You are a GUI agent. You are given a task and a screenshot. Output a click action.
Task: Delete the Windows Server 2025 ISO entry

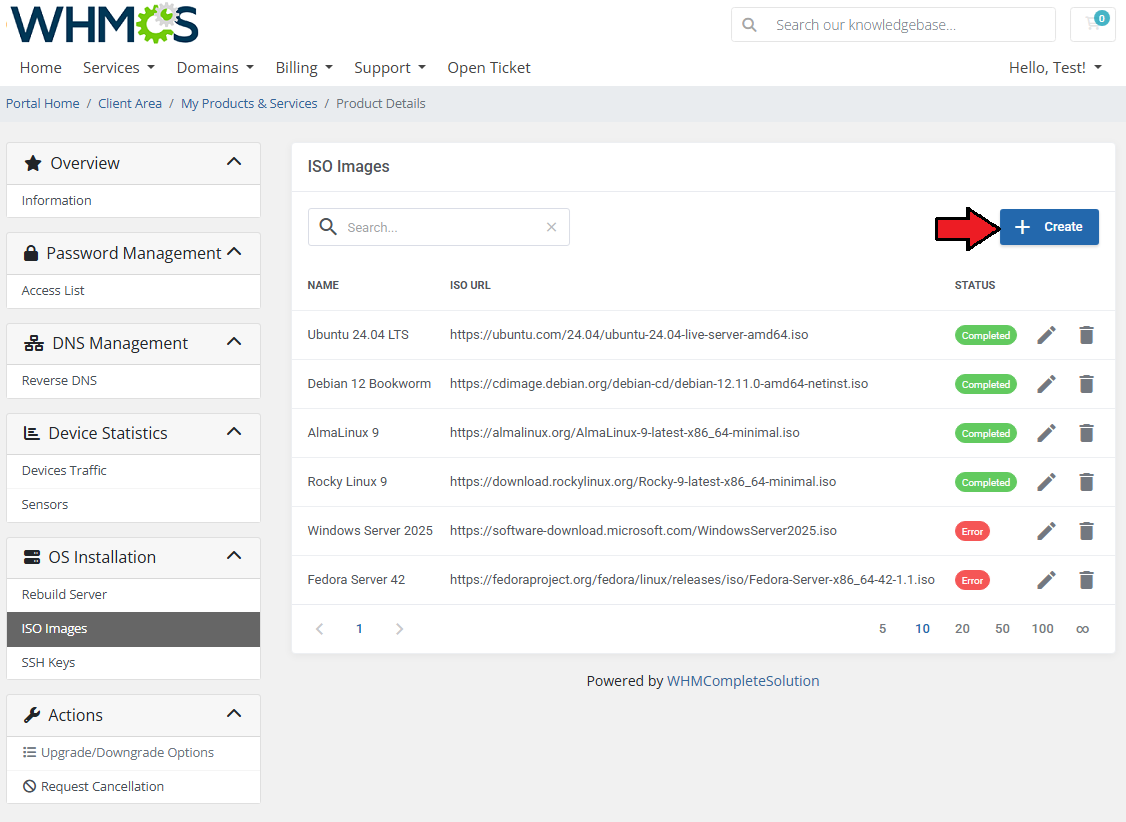(x=1087, y=531)
